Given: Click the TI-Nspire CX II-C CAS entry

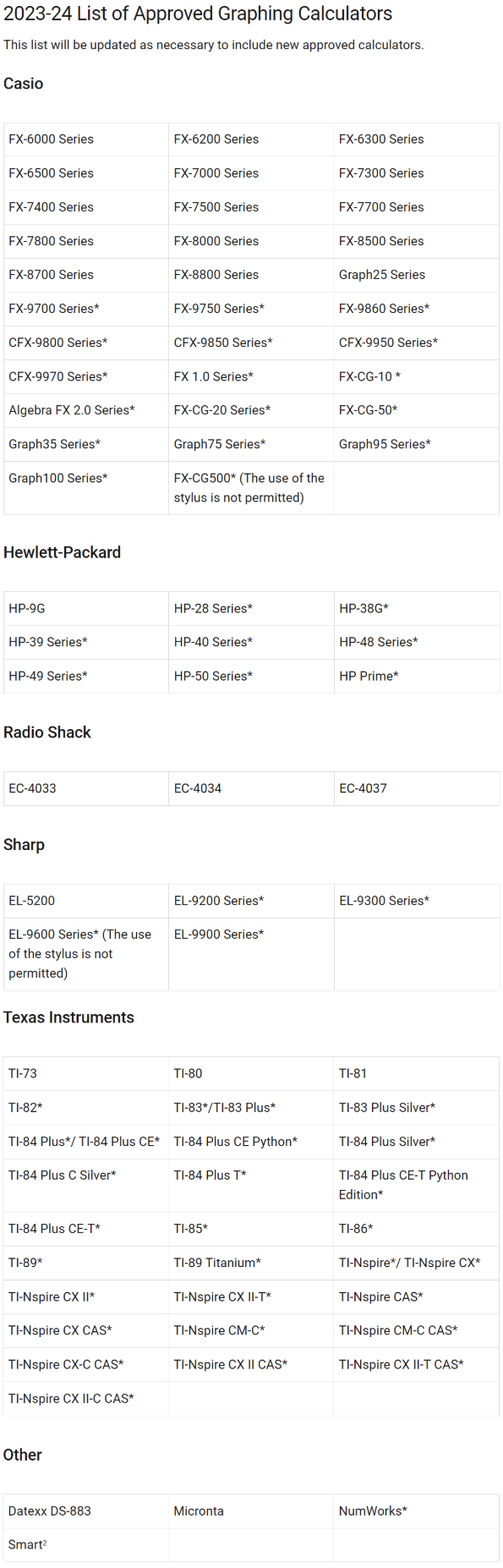Looking at the screenshot, I should (x=86, y=1399).
